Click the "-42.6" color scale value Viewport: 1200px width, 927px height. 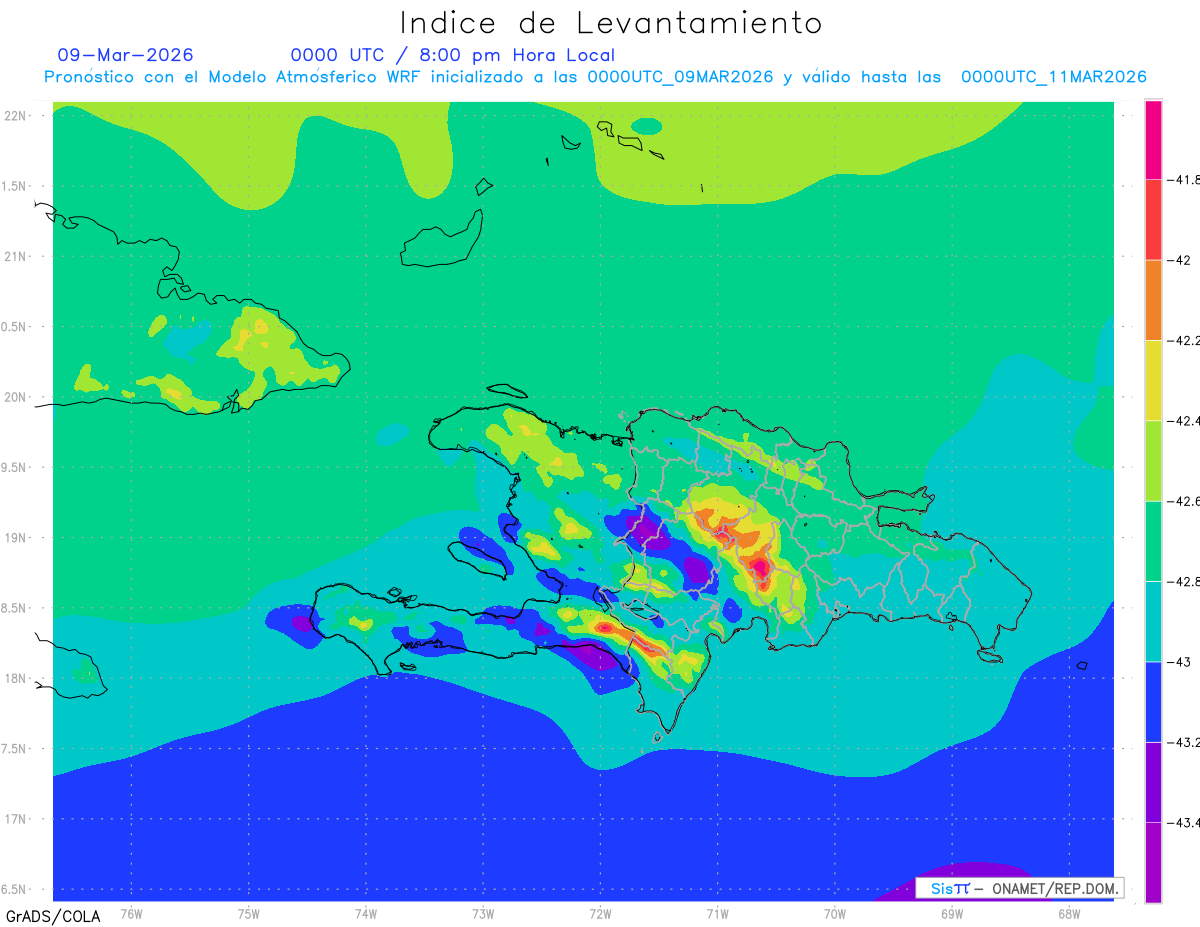click(x=1184, y=501)
